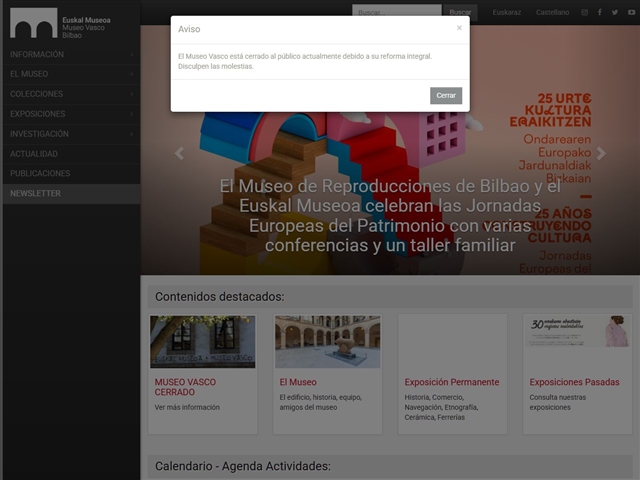
Task: Click the 'Calendario - Agenda Actividades:' heading
Action: coord(243,466)
